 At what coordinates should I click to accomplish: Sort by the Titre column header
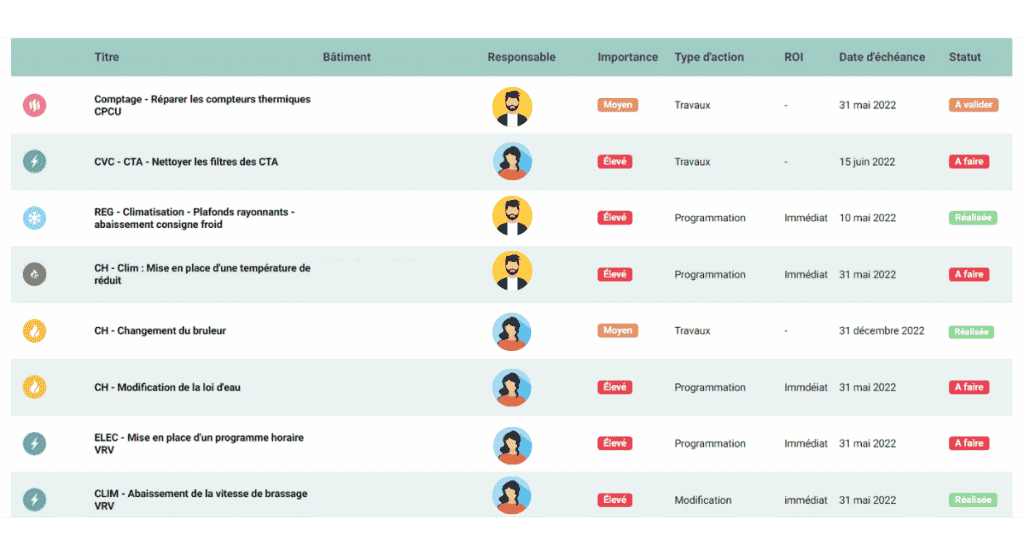106,57
